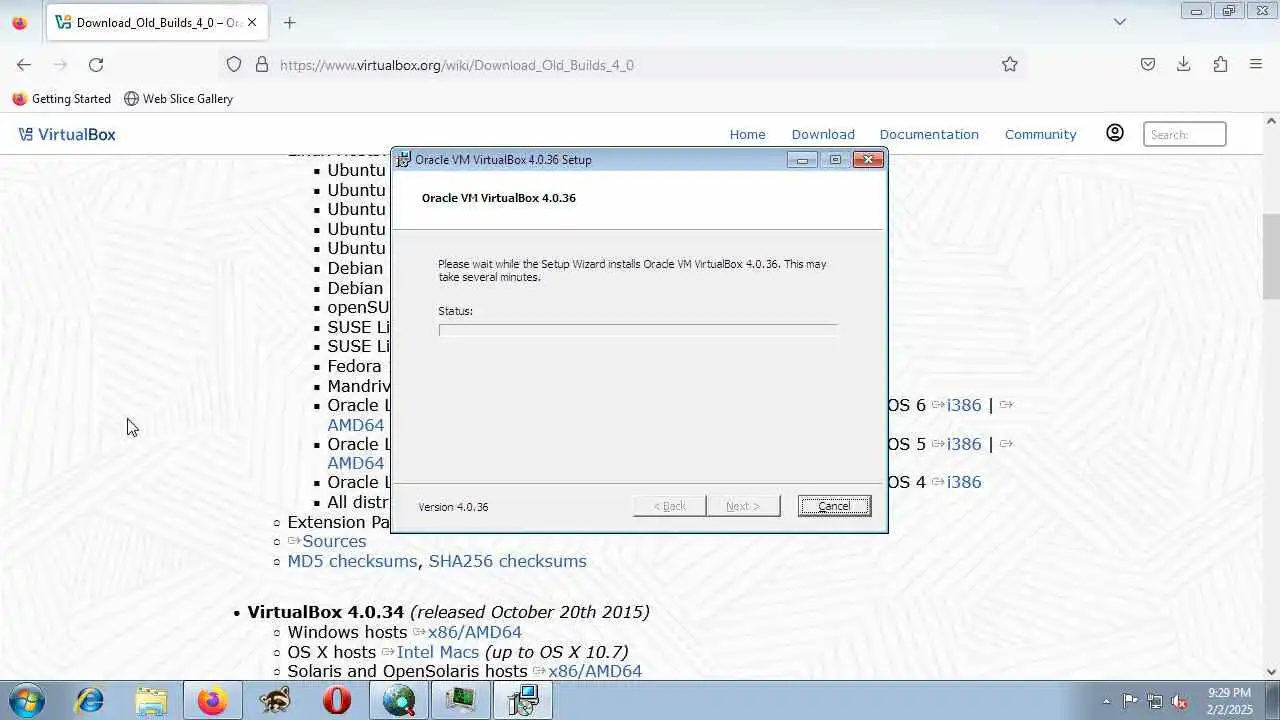The width and height of the screenshot is (1280, 720).
Task: Open Windows hosts x86/AMD64 link
Action: (x=475, y=632)
